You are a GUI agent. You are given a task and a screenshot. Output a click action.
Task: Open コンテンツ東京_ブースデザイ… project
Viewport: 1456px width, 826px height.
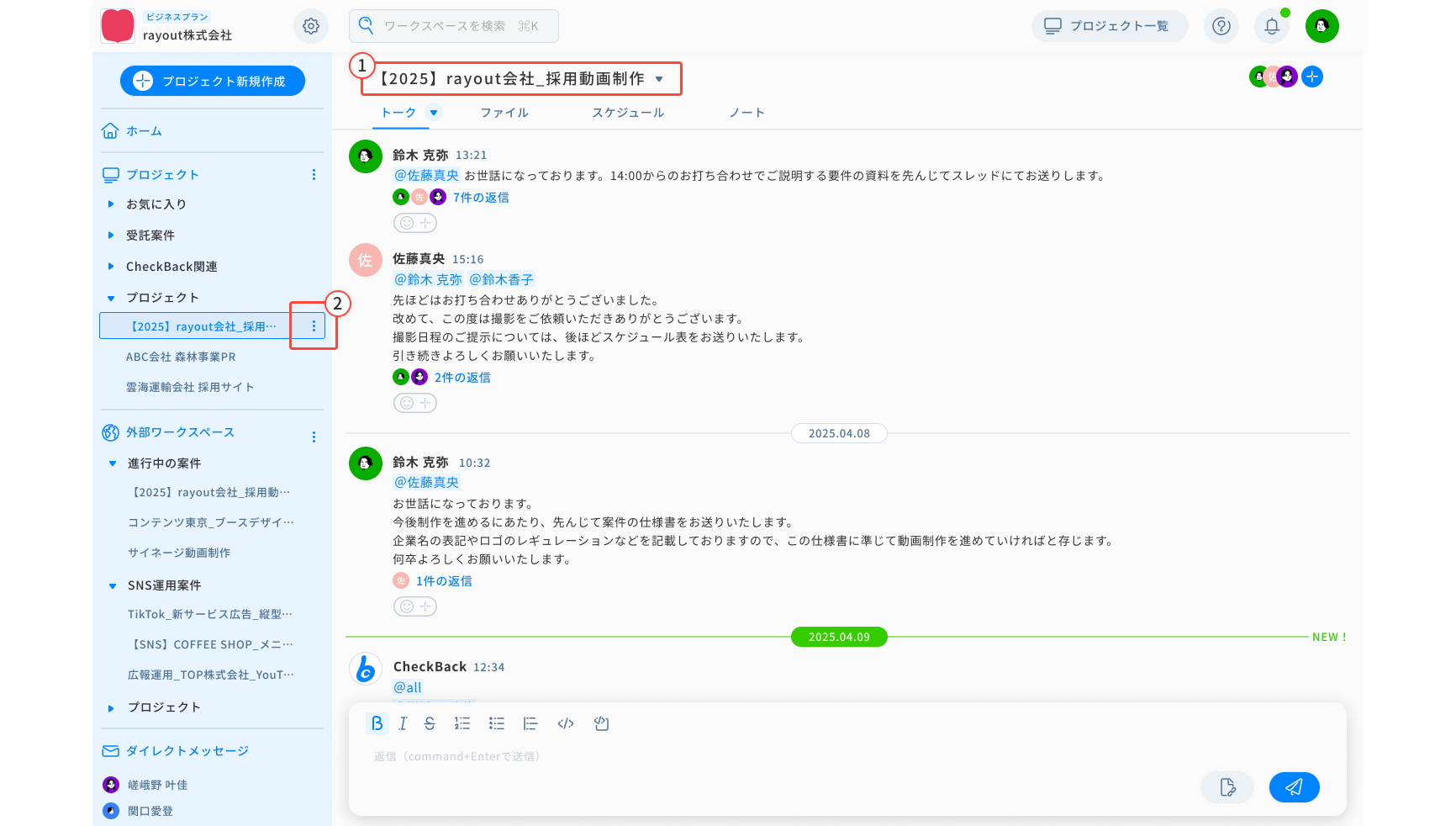[211, 522]
